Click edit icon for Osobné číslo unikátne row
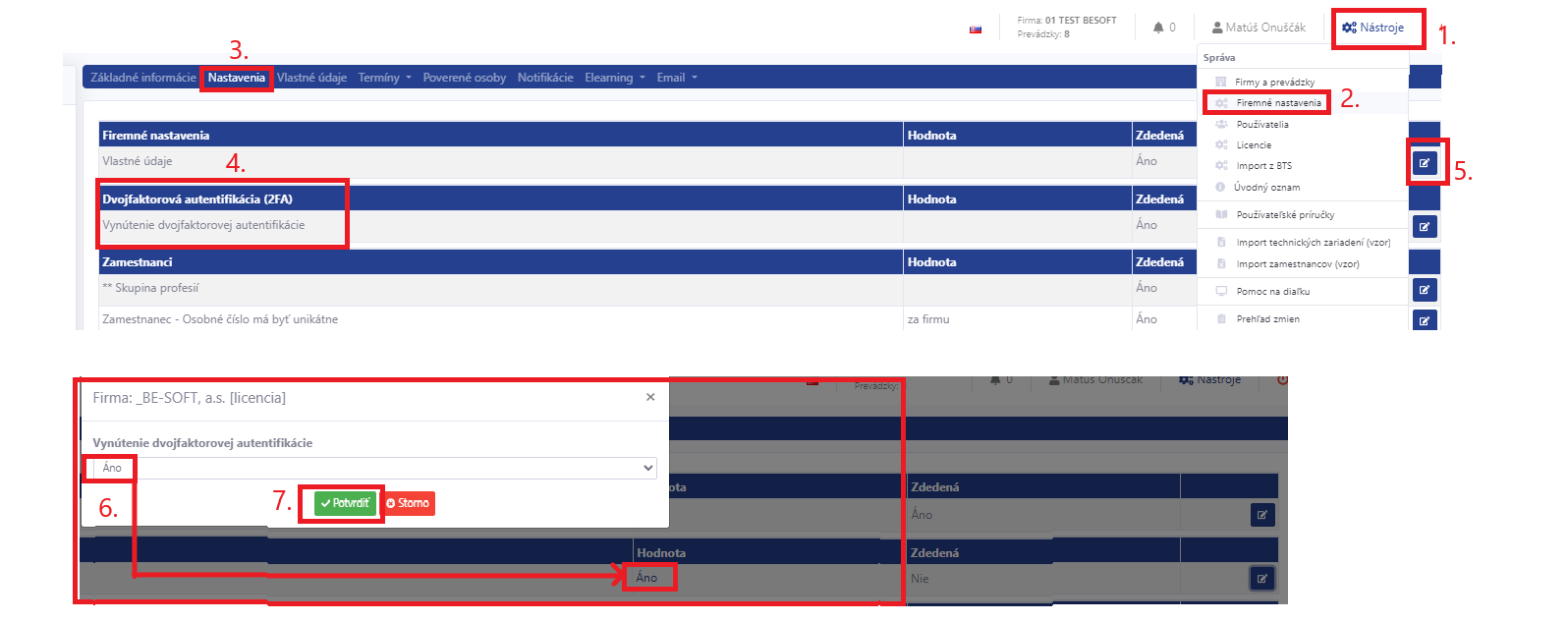This screenshot has height=622, width=1568. [x=1425, y=320]
